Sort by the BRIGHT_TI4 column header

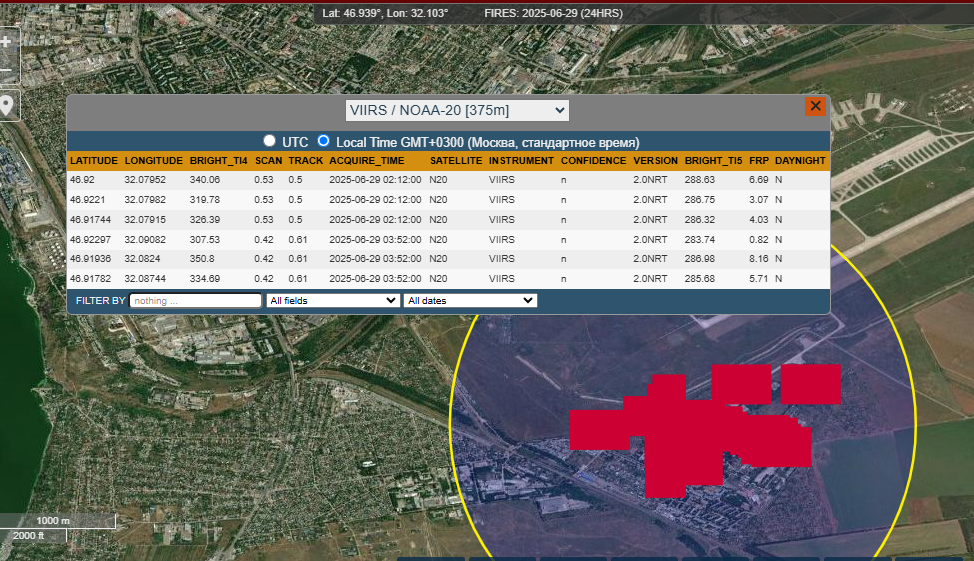[219, 160]
